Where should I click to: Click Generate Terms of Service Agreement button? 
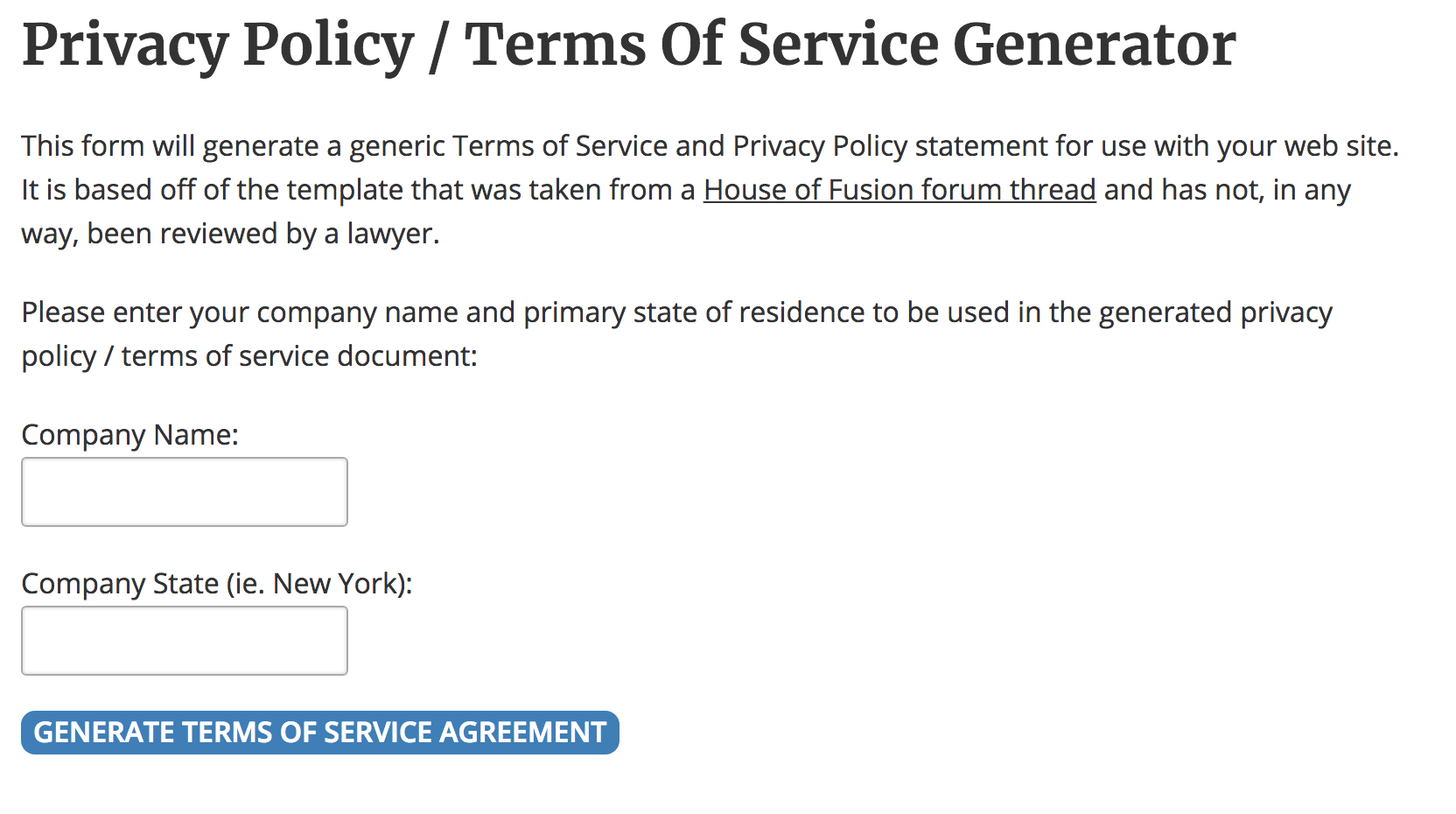pyautogui.click(x=320, y=733)
